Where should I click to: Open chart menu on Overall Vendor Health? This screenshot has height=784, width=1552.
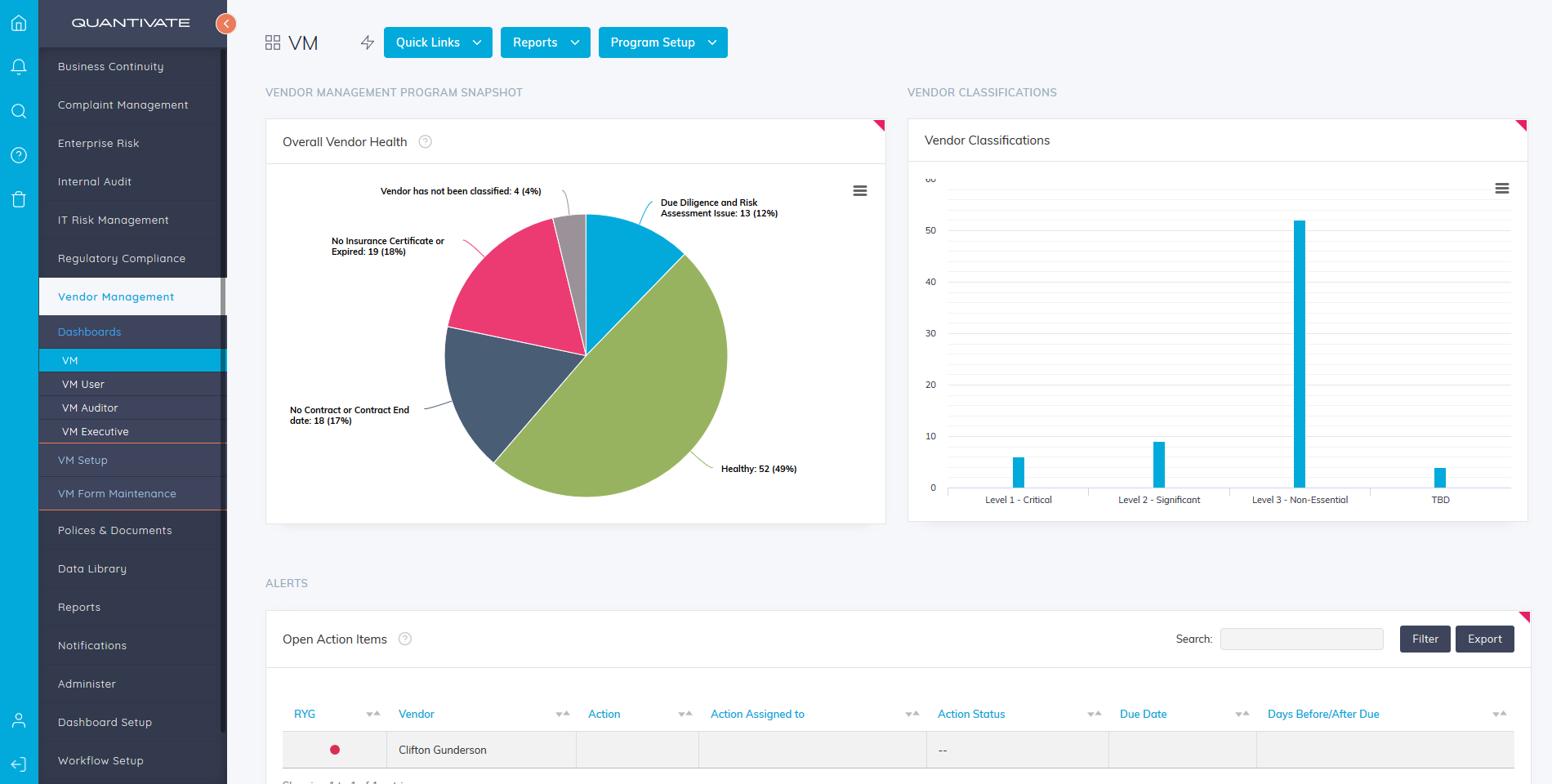click(x=859, y=190)
